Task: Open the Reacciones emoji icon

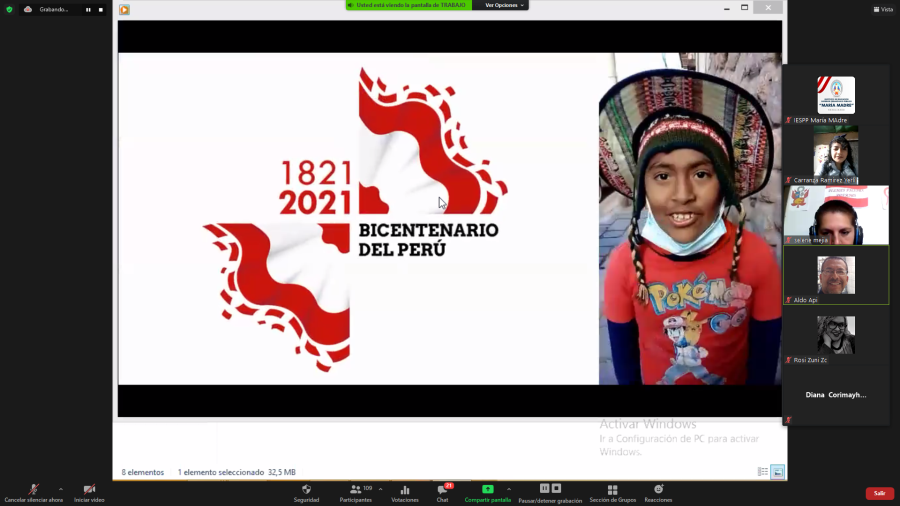Action: pyautogui.click(x=658, y=490)
